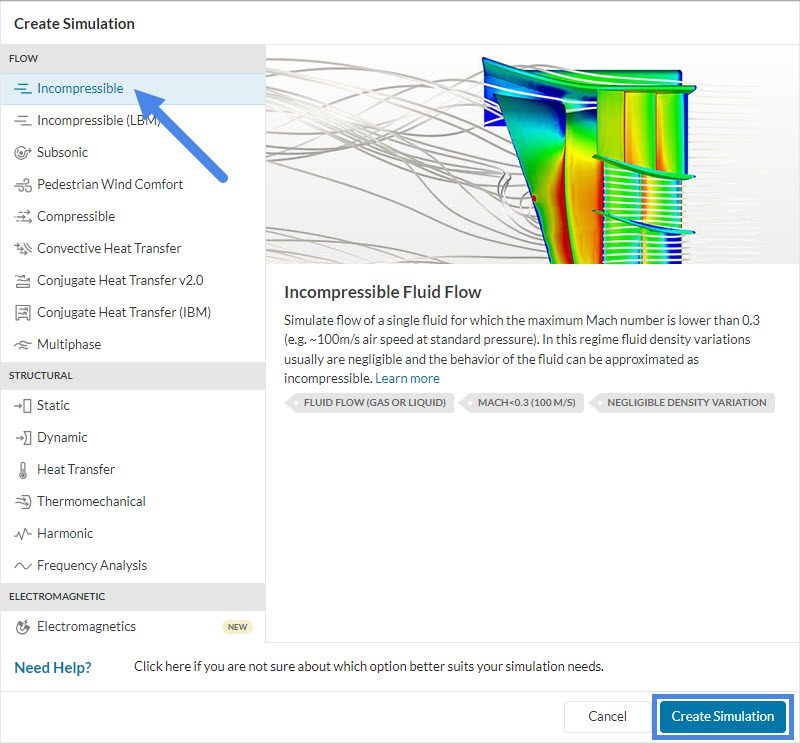
Task: Click the Incompressible flow icon
Action: [x=22, y=89]
